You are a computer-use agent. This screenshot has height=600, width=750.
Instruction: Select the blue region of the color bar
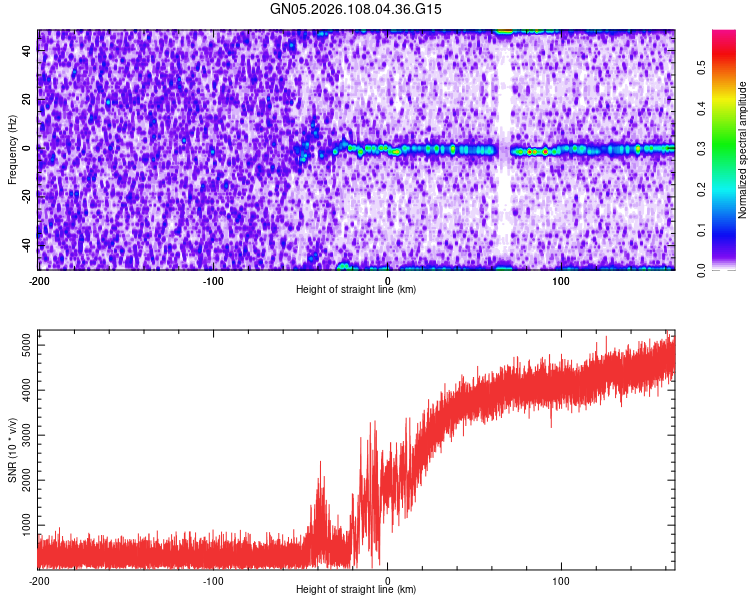point(724,227)
